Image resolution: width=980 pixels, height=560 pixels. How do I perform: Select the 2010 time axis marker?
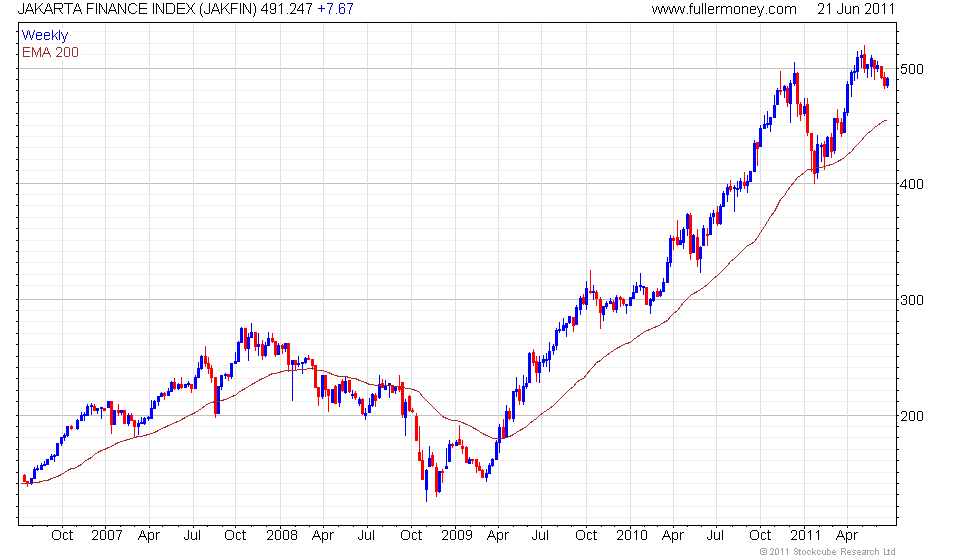pos(631,536)
